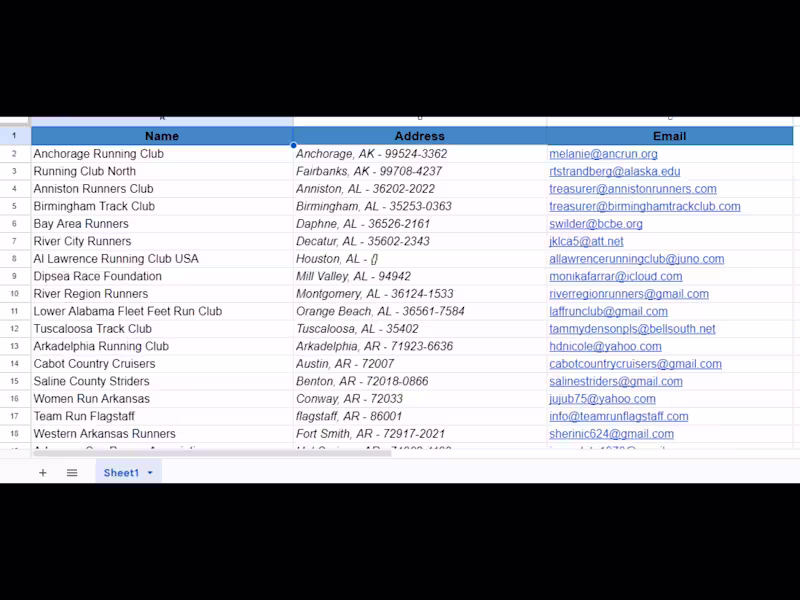Select row 10 header number
Viewport: 800px width, 600px height.
pyautogui.click(x=14, y=294)
